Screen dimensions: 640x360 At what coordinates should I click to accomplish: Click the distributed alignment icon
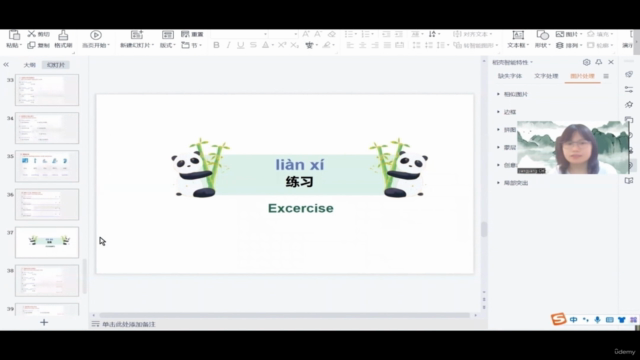pos(400,45)
